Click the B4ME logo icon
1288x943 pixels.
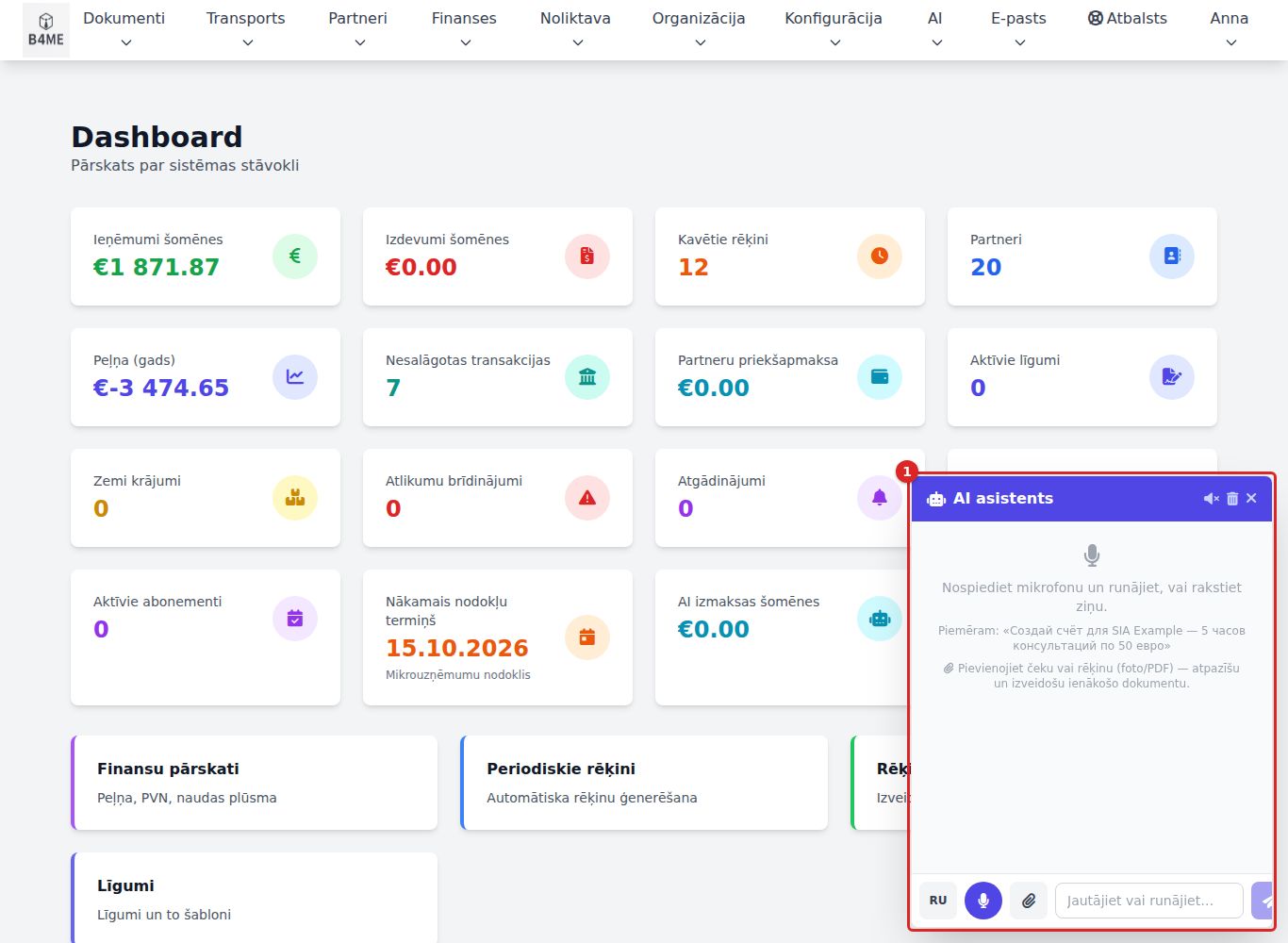click(45, 30)
